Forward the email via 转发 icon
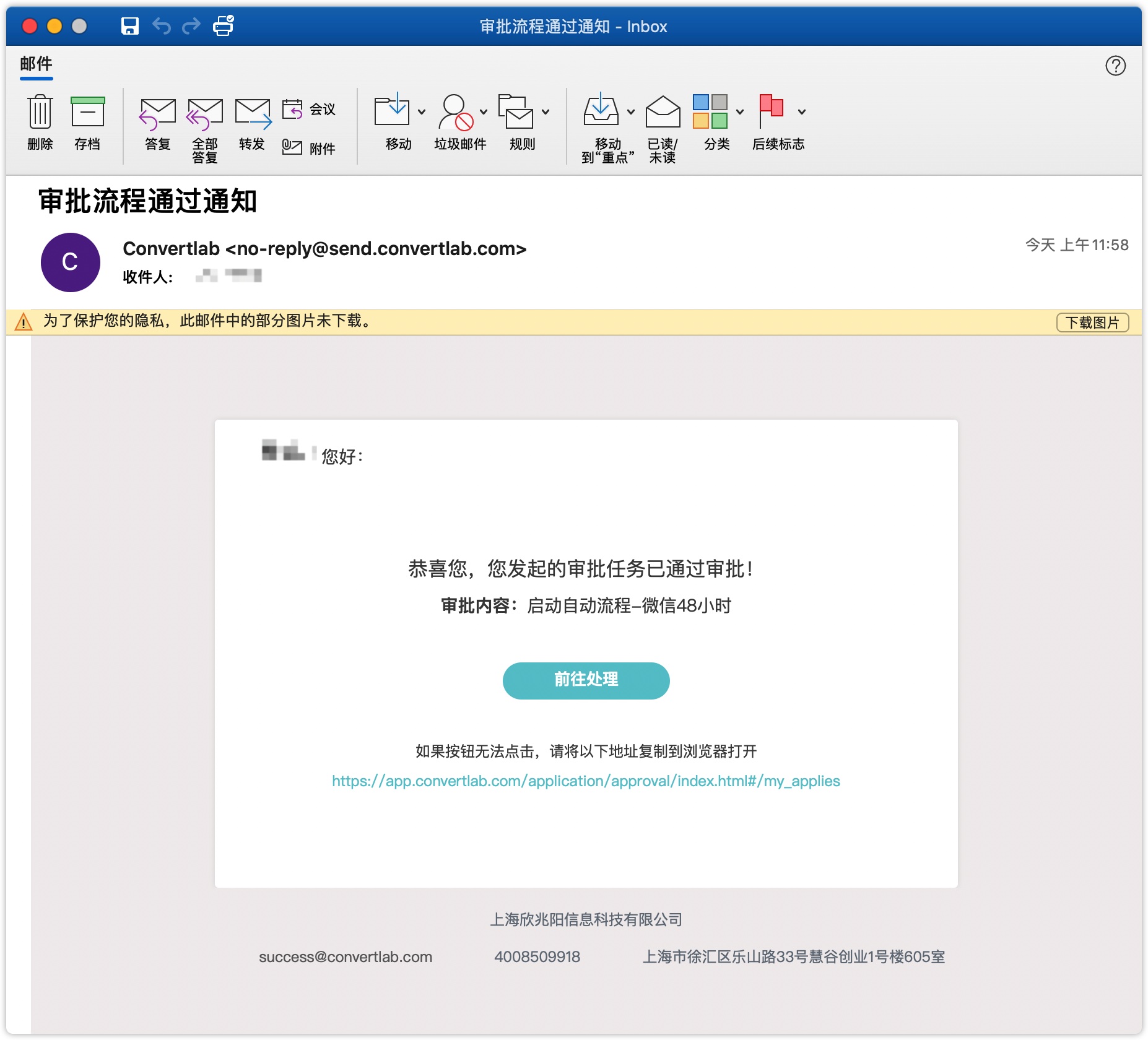 point(253,113)
